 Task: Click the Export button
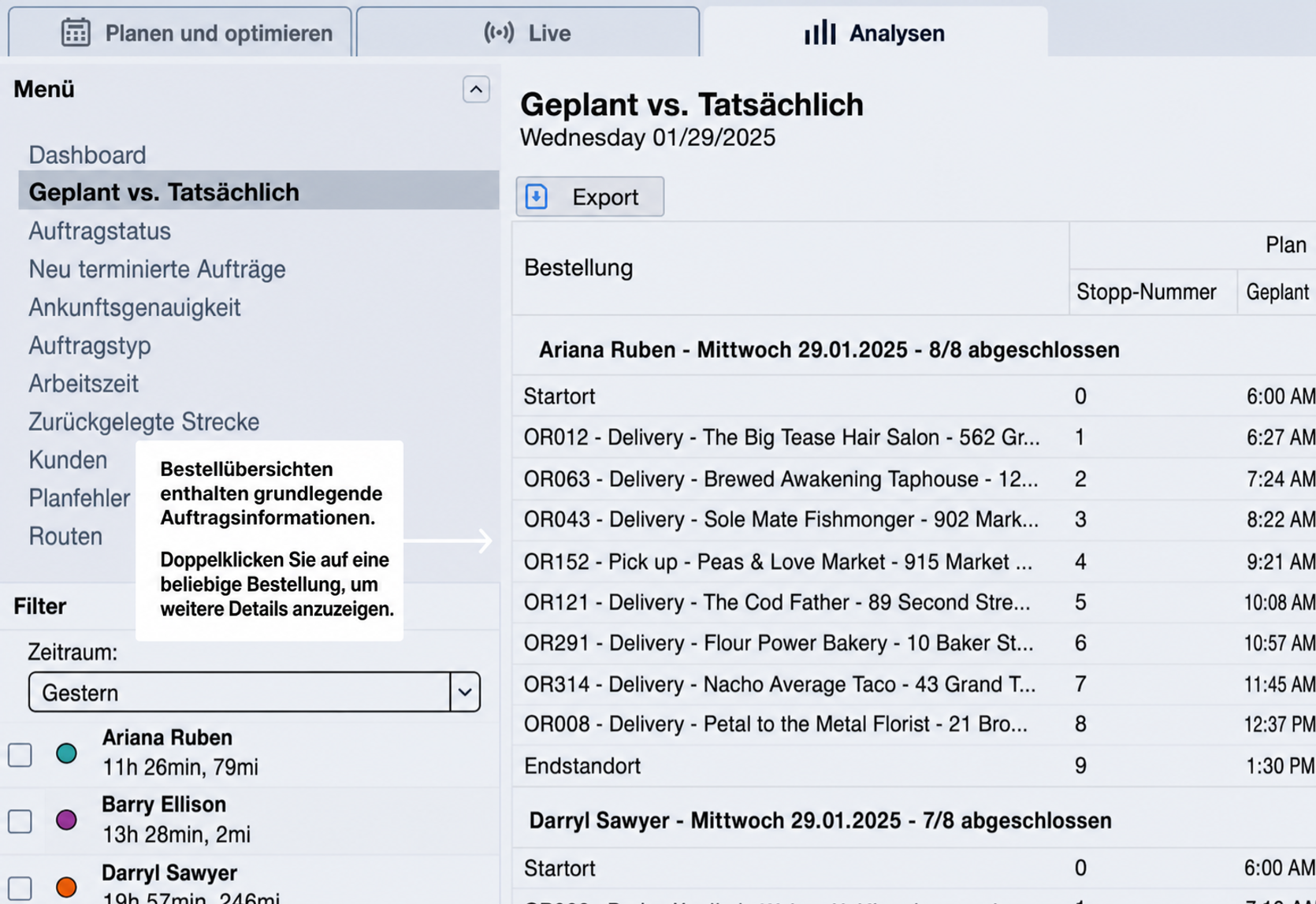590,196
